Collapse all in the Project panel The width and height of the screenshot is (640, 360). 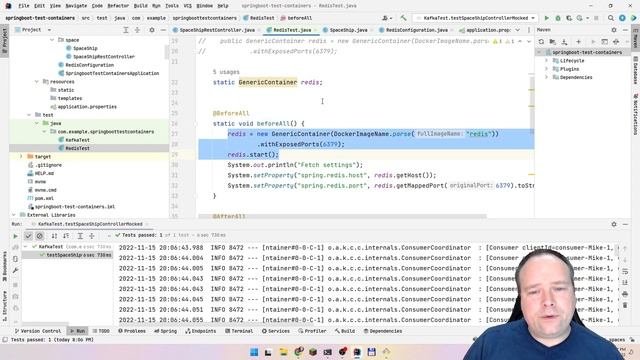(x=137, y=30)
